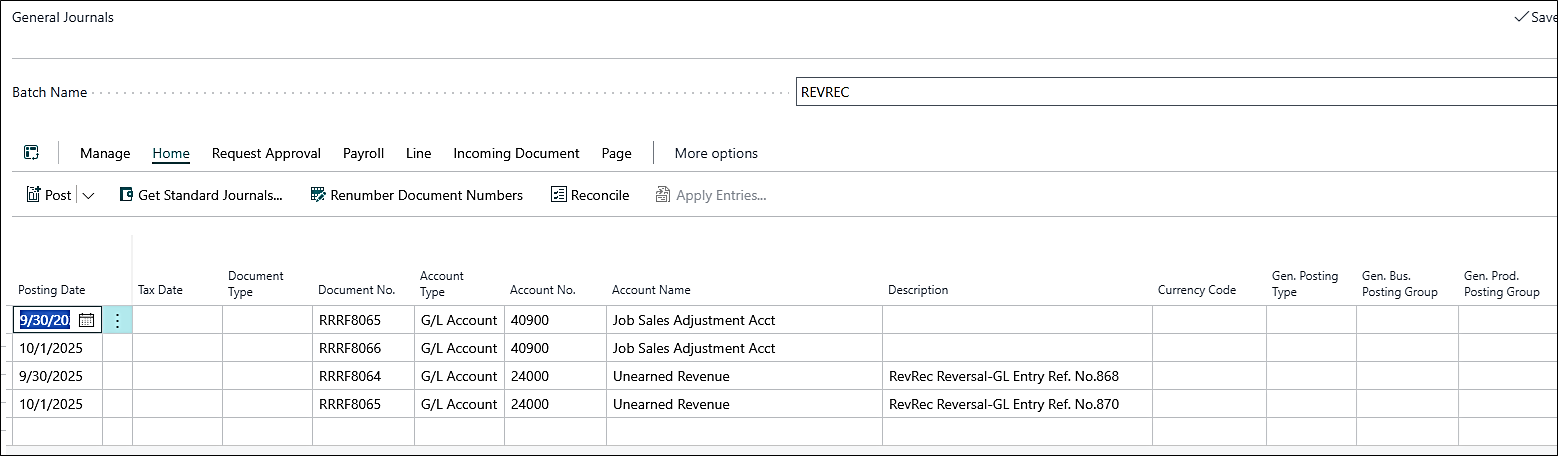Viewport: 1558px width, 456px height.
Task: Select description ending with Ref. No.868
Action: pos(1003,376)
